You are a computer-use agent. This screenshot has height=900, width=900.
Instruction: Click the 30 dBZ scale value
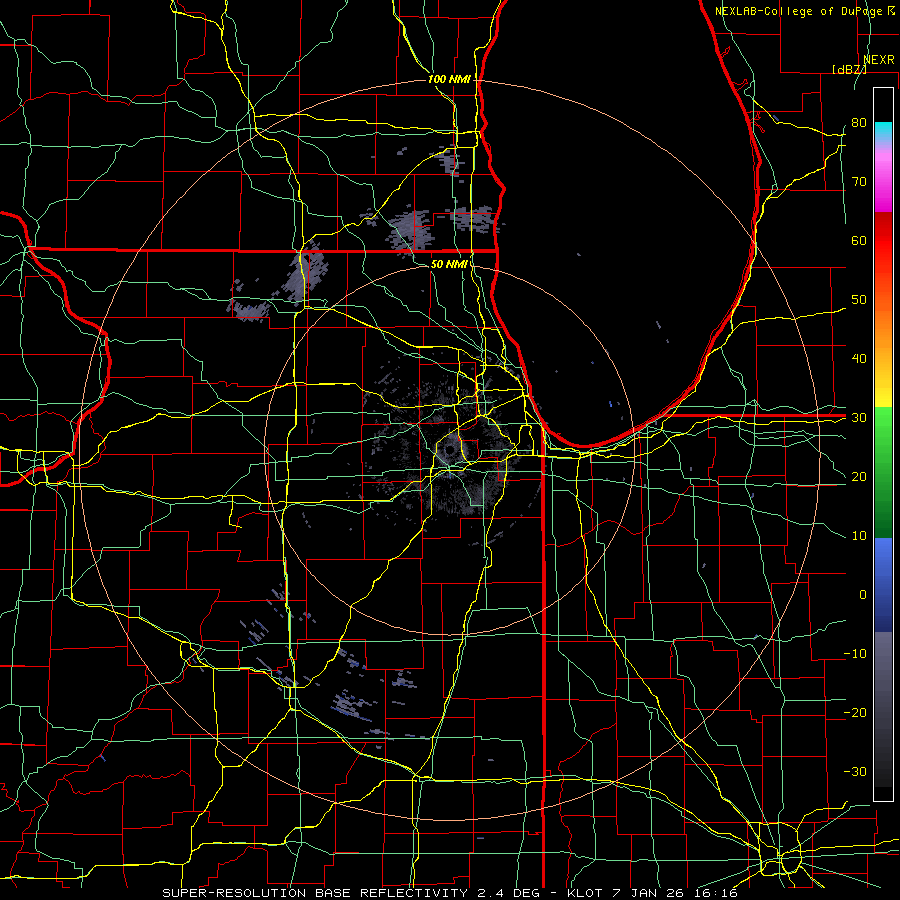click(859, 418)
